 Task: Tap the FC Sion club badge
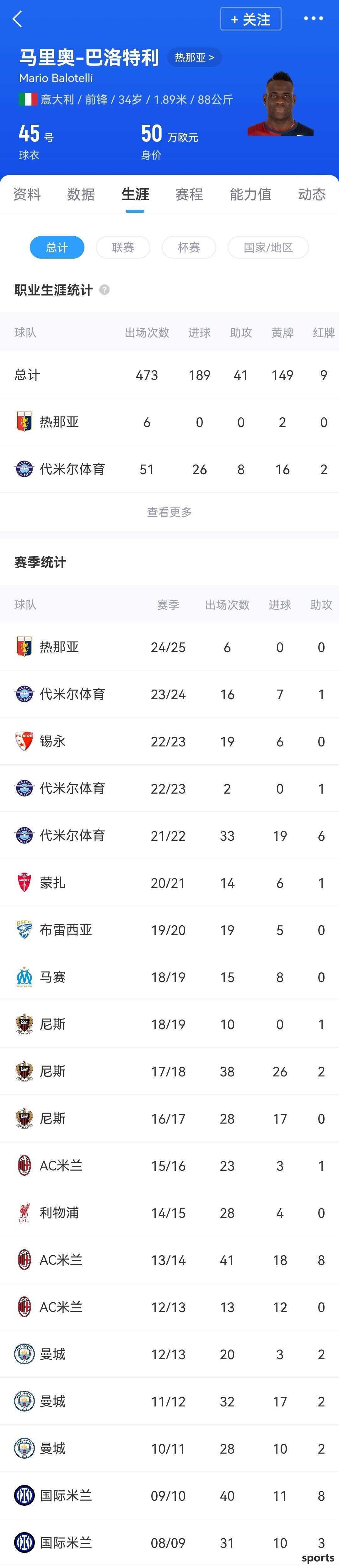[x=24, y=741]
